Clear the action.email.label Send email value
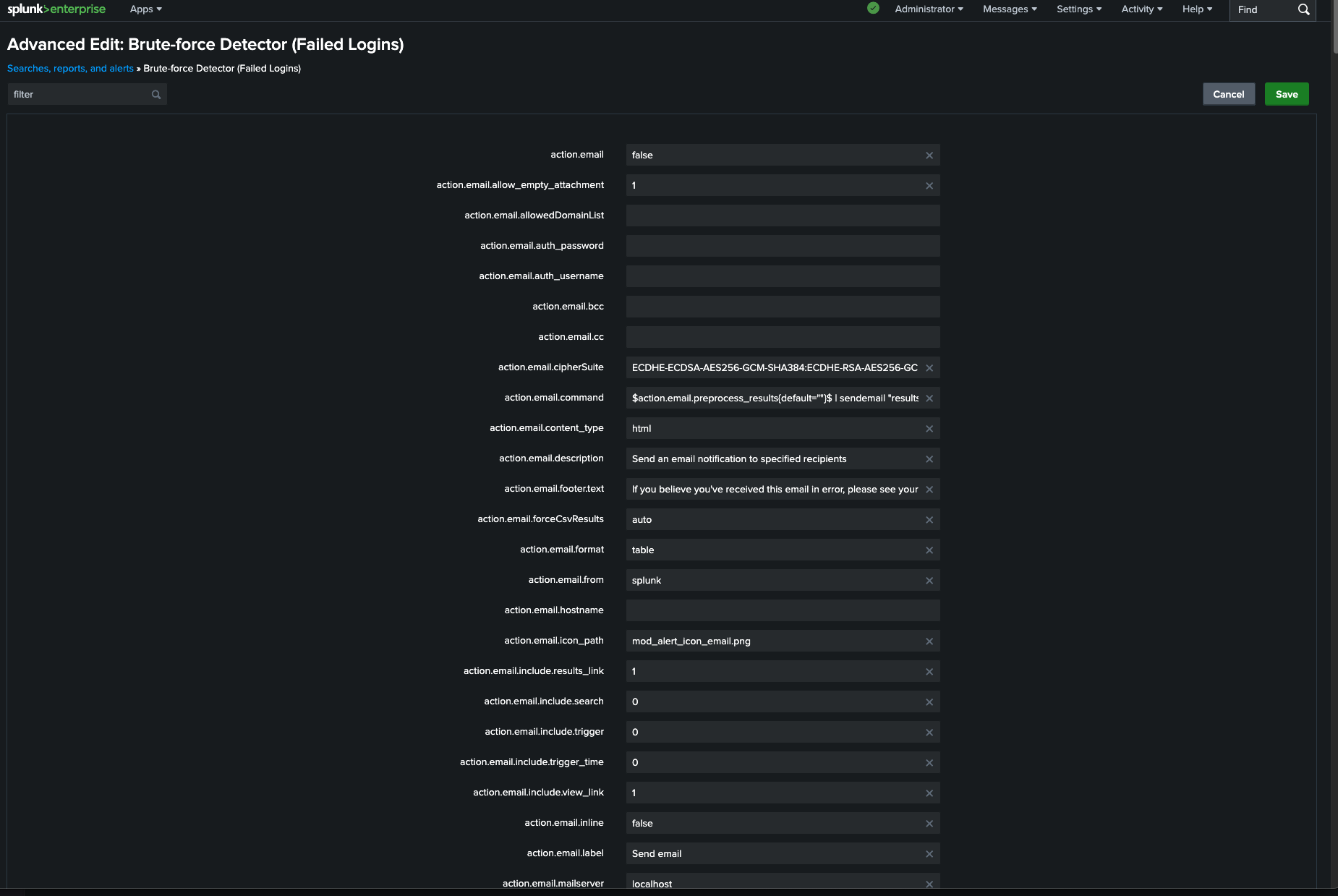The image size is (1338, 896). coord(929,854)
